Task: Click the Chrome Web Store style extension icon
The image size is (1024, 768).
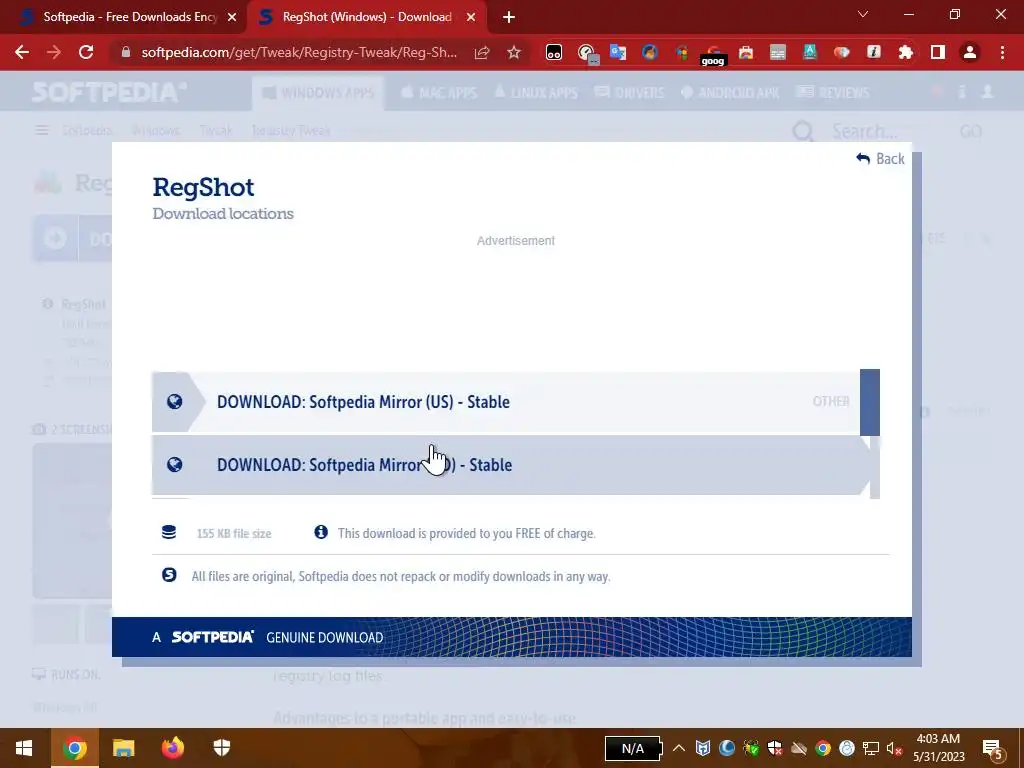Action: [x=746, y=52]
